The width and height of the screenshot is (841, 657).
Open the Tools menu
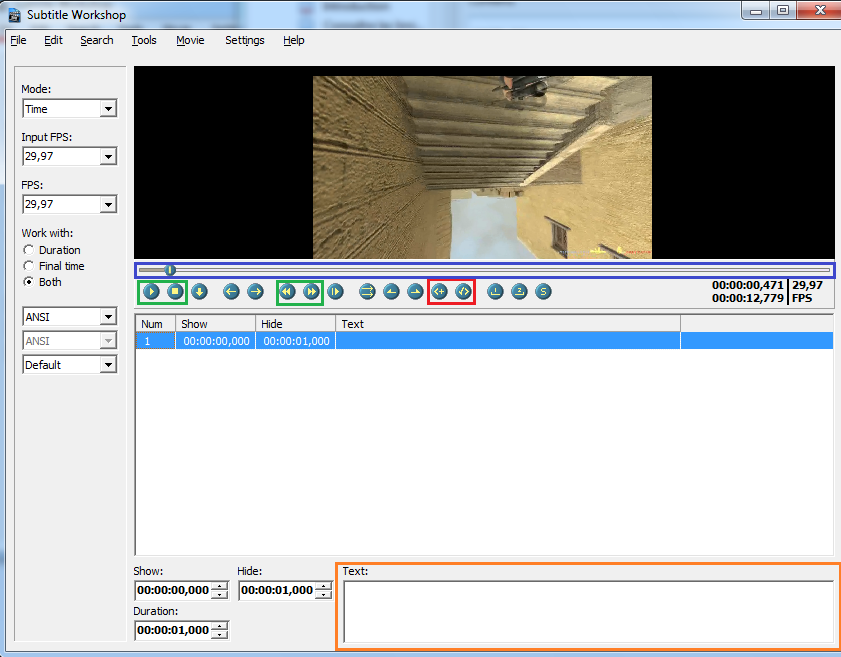pos(144,40)
